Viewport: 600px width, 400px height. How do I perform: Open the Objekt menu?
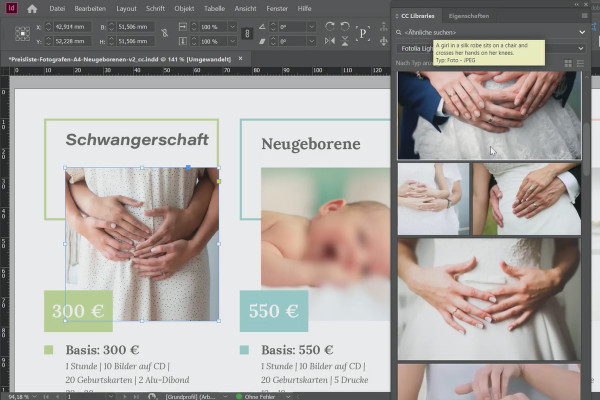(x=184, y=8)
